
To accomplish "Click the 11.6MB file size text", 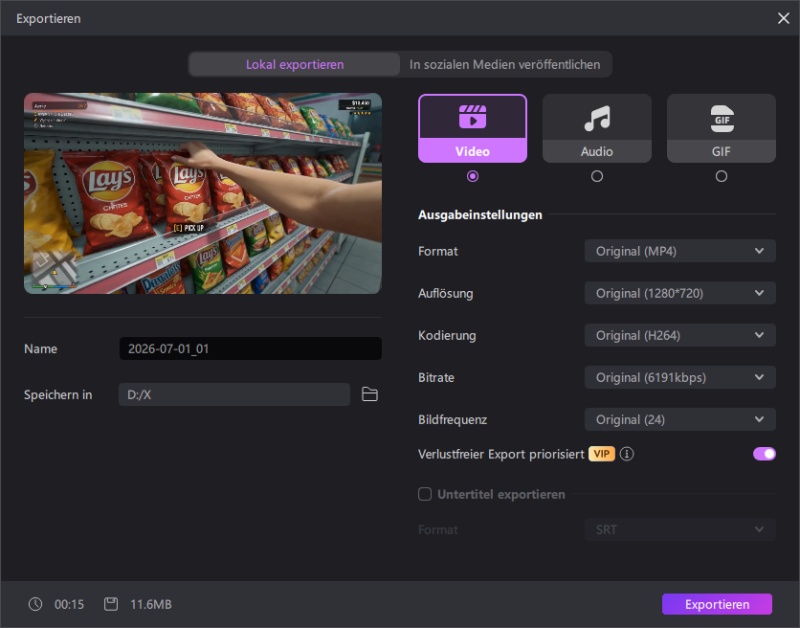I will point(151,605).
